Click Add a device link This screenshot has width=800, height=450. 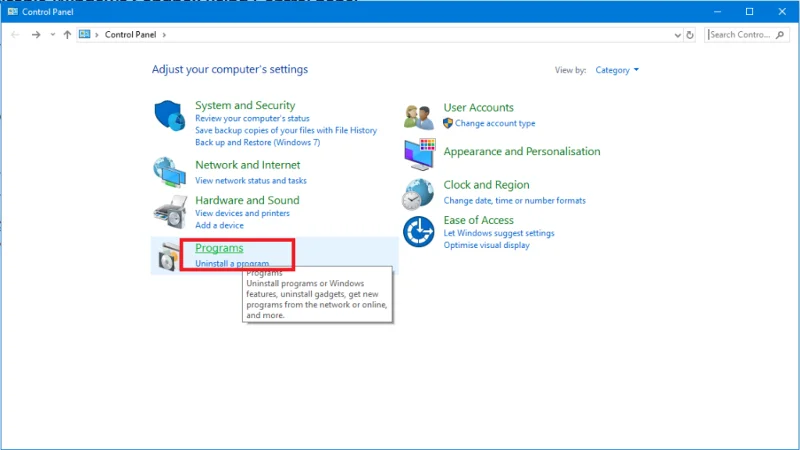(x=219, y=226)
